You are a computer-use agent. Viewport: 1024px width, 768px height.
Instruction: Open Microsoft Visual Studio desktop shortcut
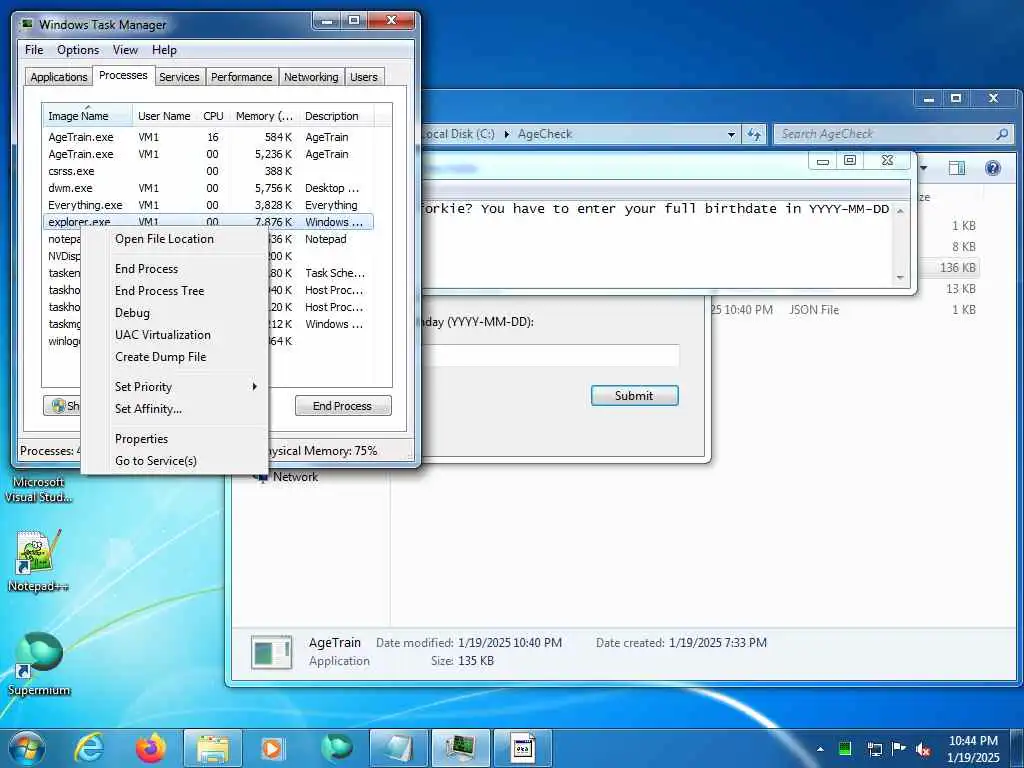pos(39,489)
